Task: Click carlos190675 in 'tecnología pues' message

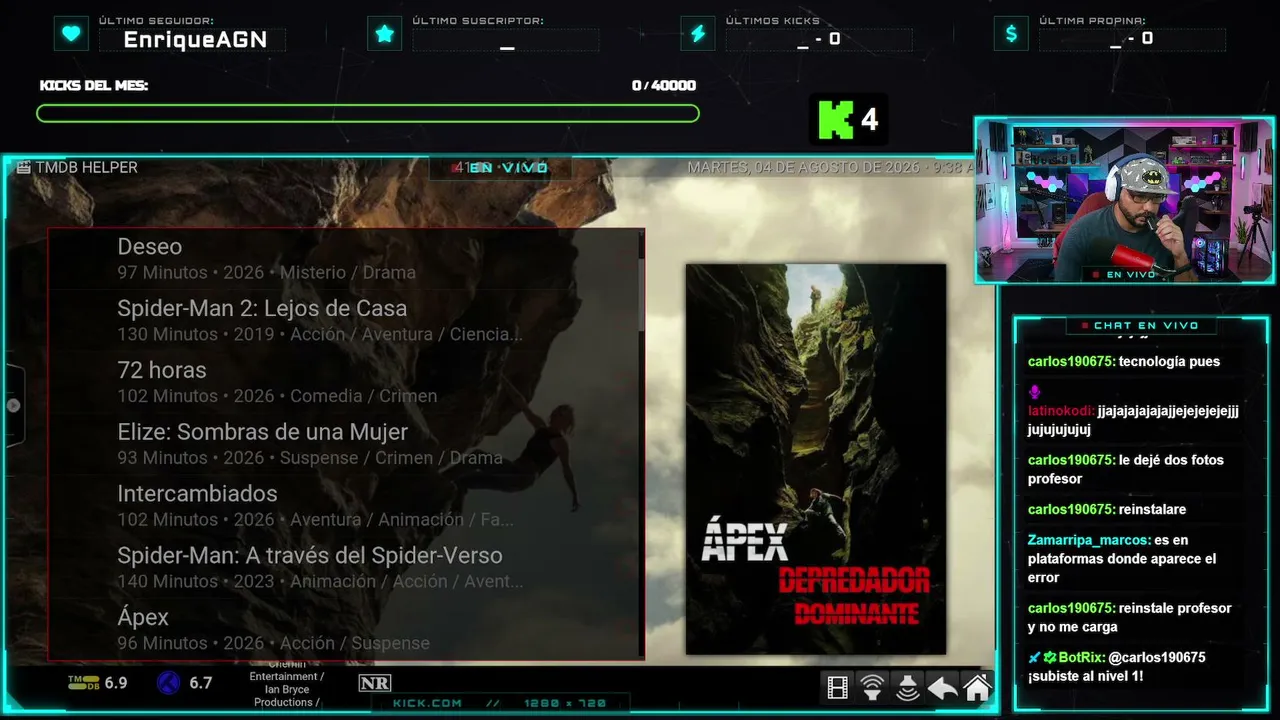Action: 1070,362
